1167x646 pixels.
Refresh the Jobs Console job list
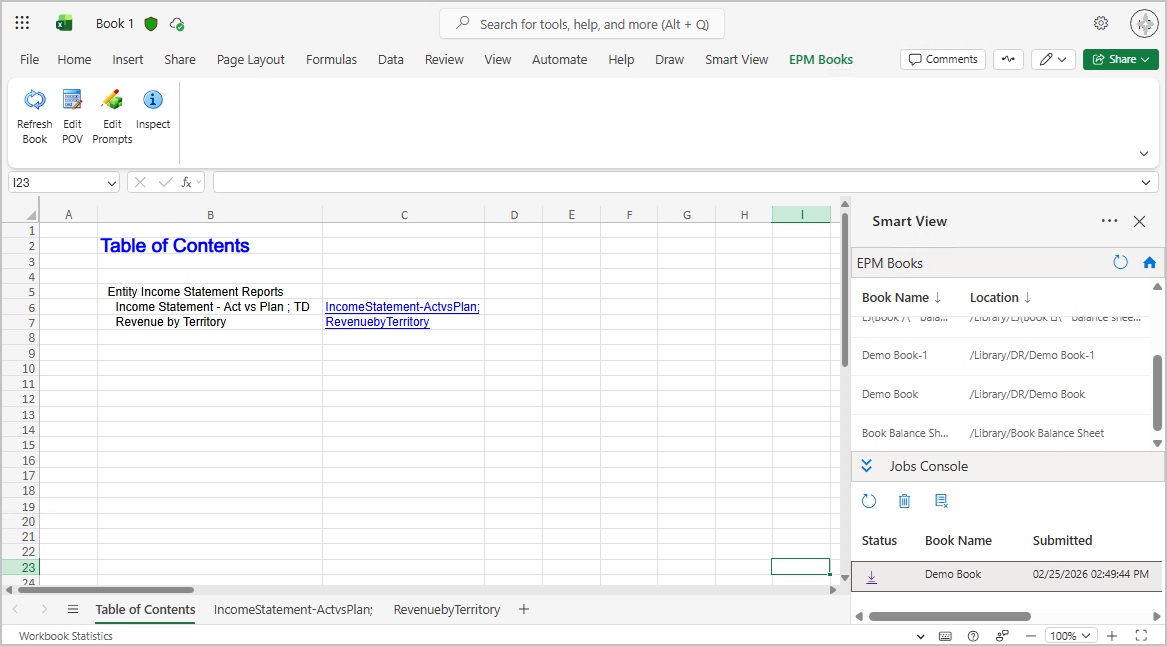coord(868,501)
